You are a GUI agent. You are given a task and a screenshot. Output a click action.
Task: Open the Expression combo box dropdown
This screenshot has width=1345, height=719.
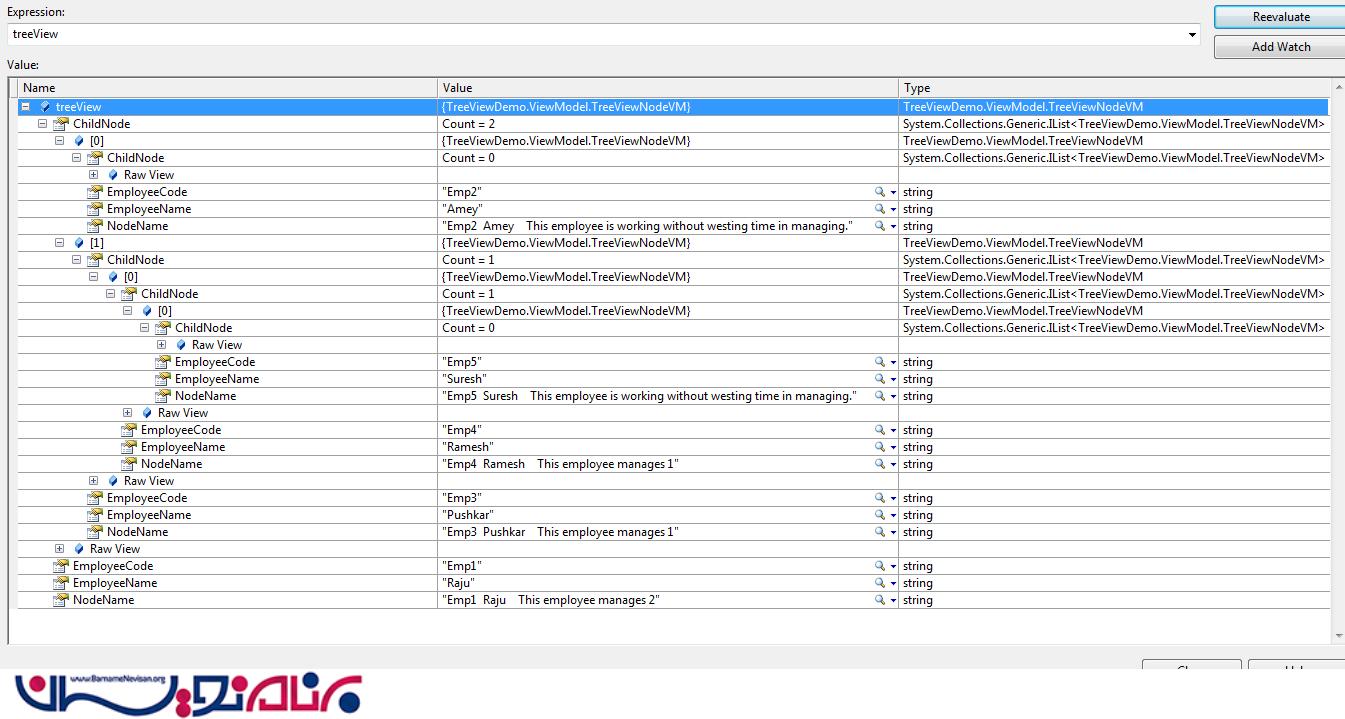coord(1192,35)
